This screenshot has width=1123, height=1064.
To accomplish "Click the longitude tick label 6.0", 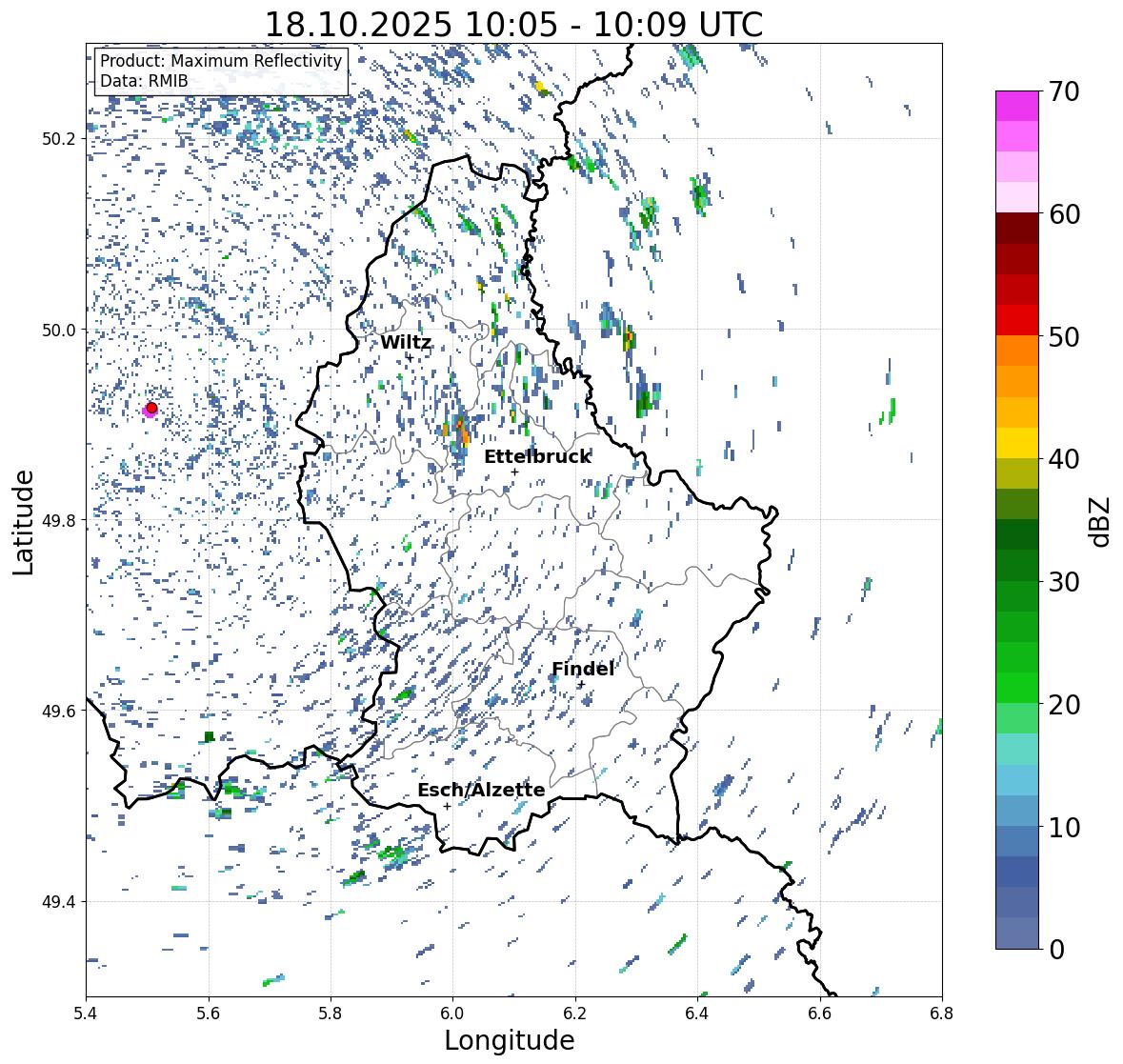I will [452, 1013].
